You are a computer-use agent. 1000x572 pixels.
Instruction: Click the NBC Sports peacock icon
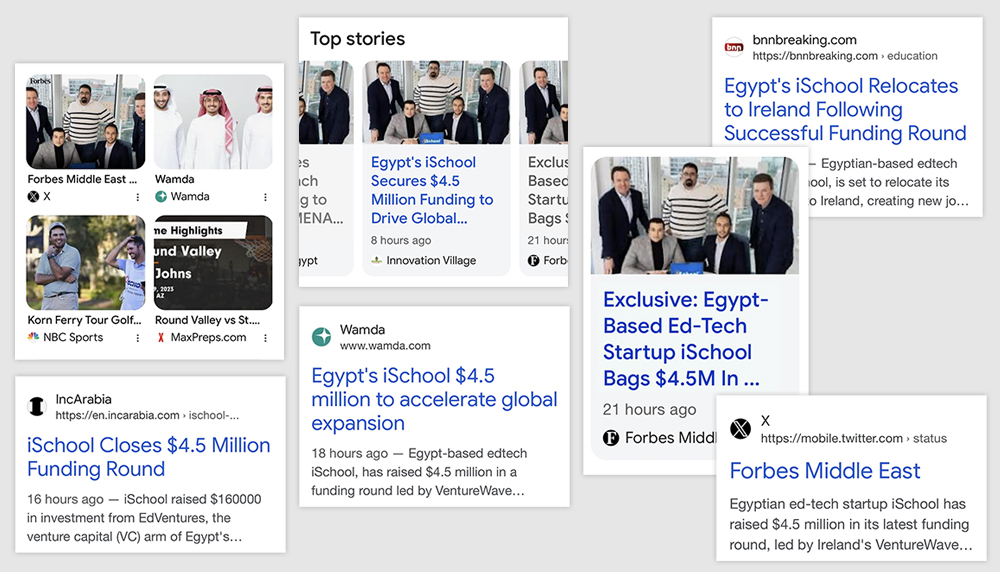[x=33, y=337]
